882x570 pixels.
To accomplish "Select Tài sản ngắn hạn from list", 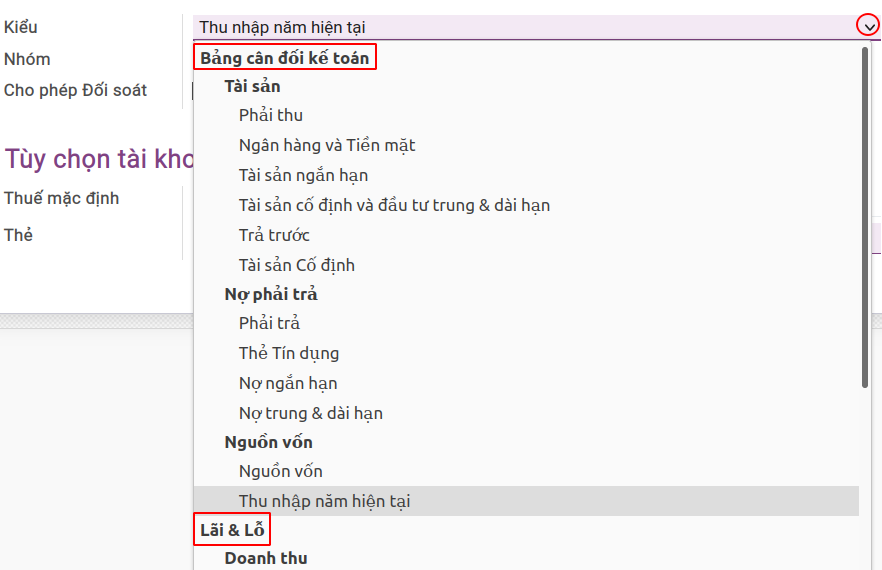I will tap(303, 175).
